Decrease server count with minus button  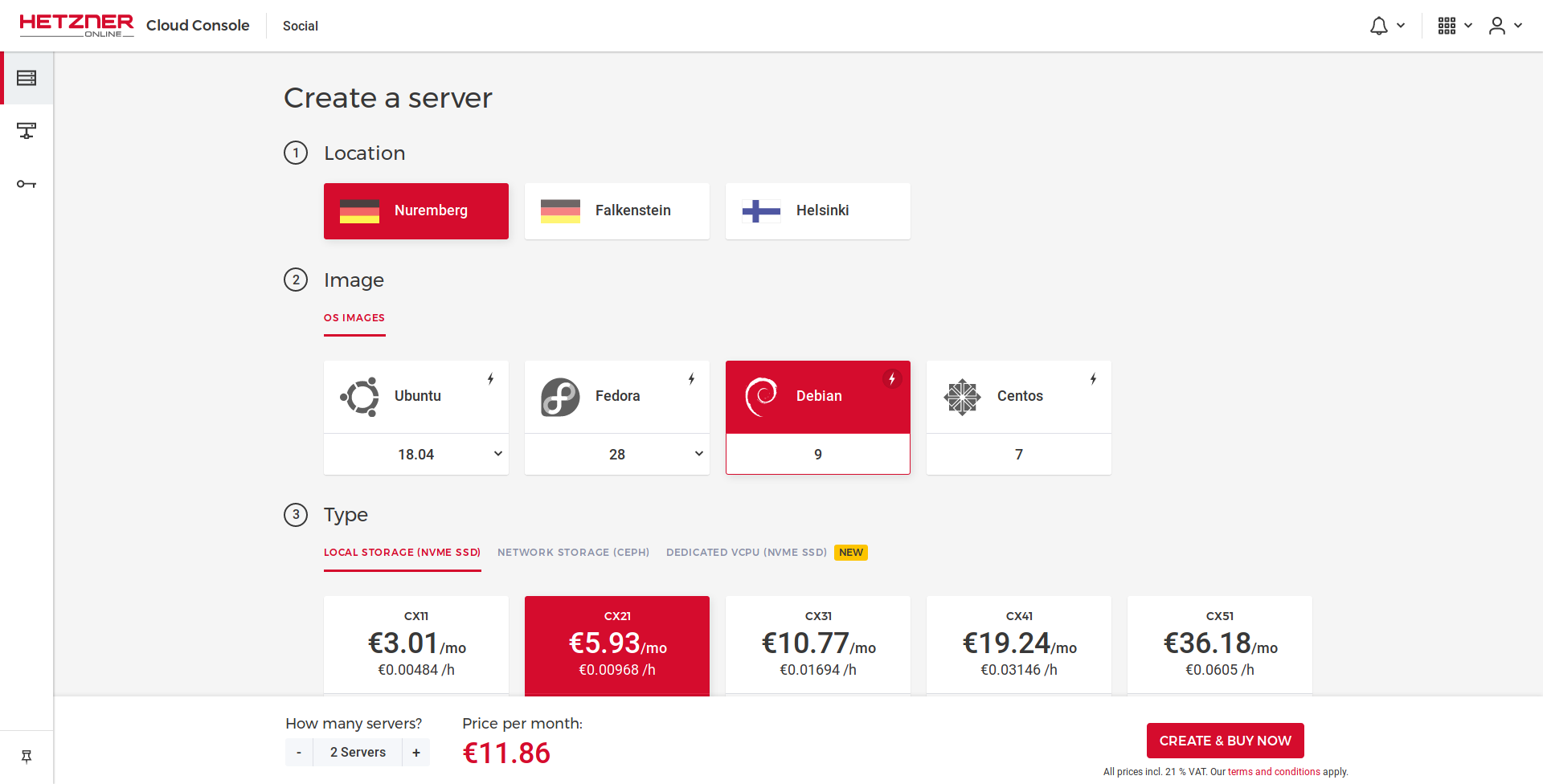tap(299, 753)
